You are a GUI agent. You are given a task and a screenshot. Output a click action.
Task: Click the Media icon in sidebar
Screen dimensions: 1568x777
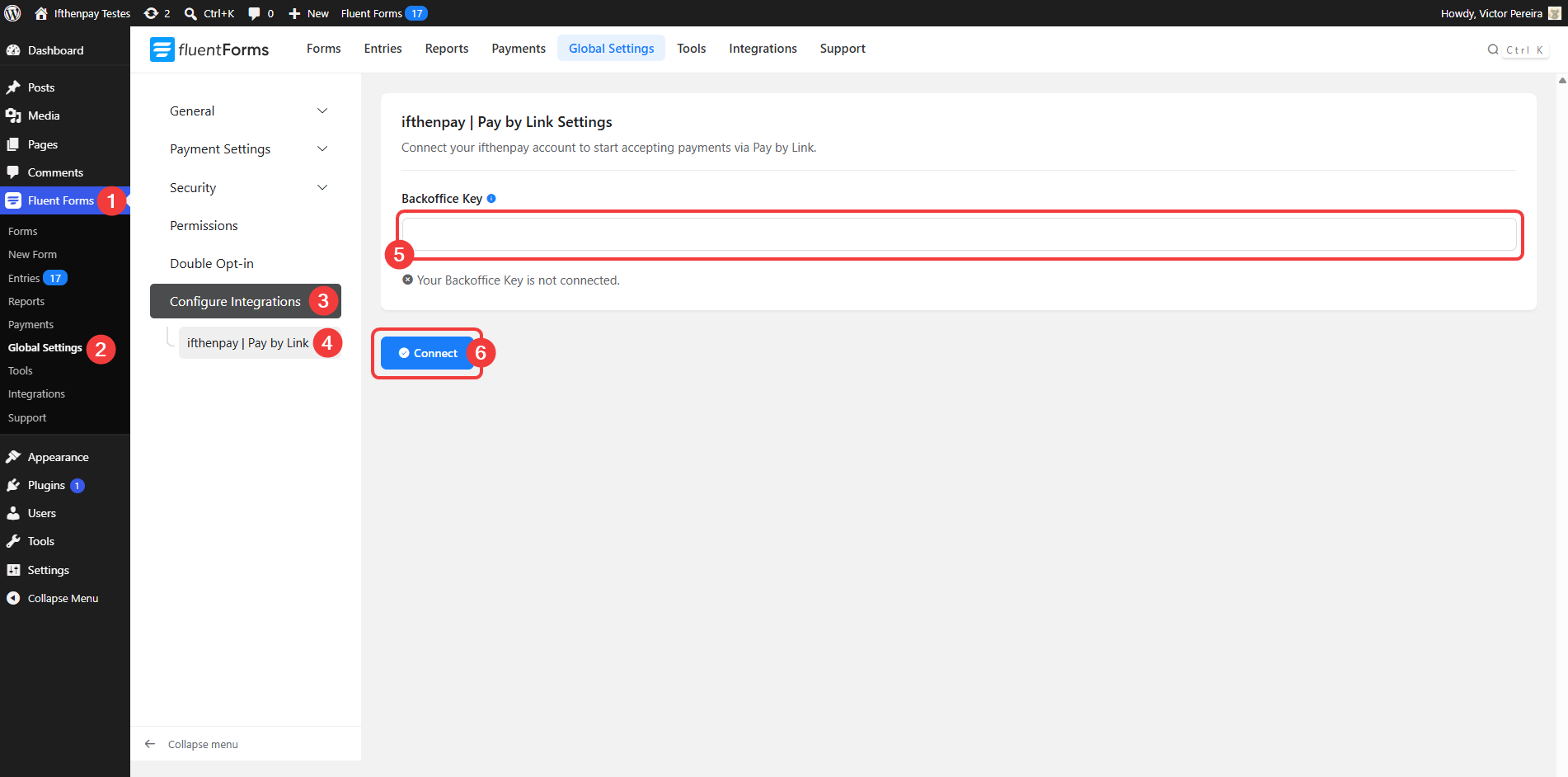13,115
